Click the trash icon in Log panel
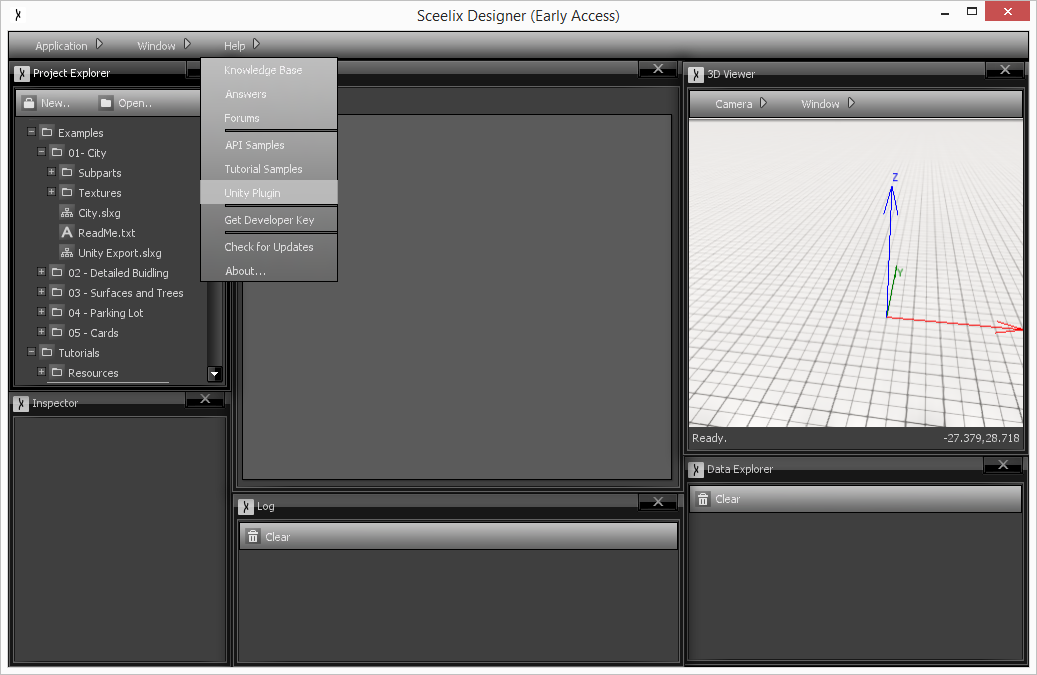This screenshot has height=675, width=1037. [253, 536]
